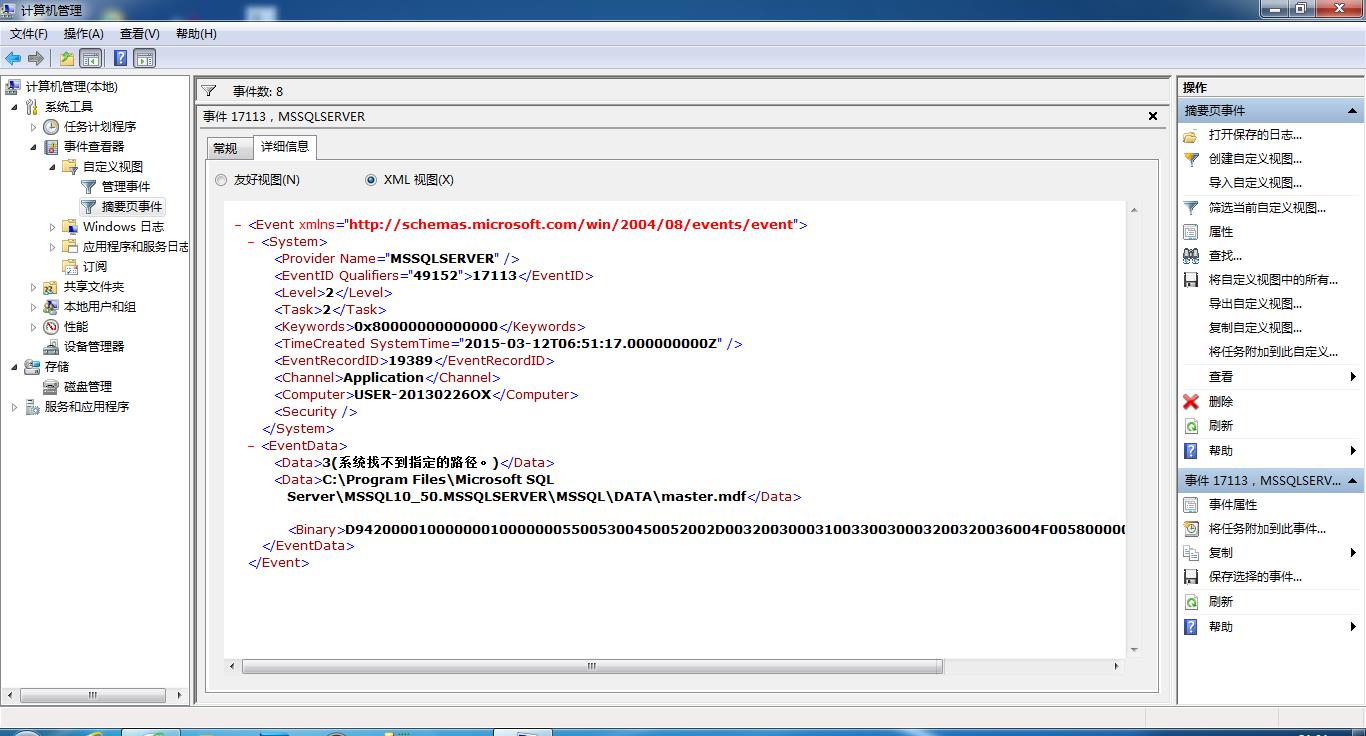The height and width of the screenshot is (736, 1366).
Task: Select 任务计划程序 in the tree
Action: pyautogui.click(x=100, y=127)
